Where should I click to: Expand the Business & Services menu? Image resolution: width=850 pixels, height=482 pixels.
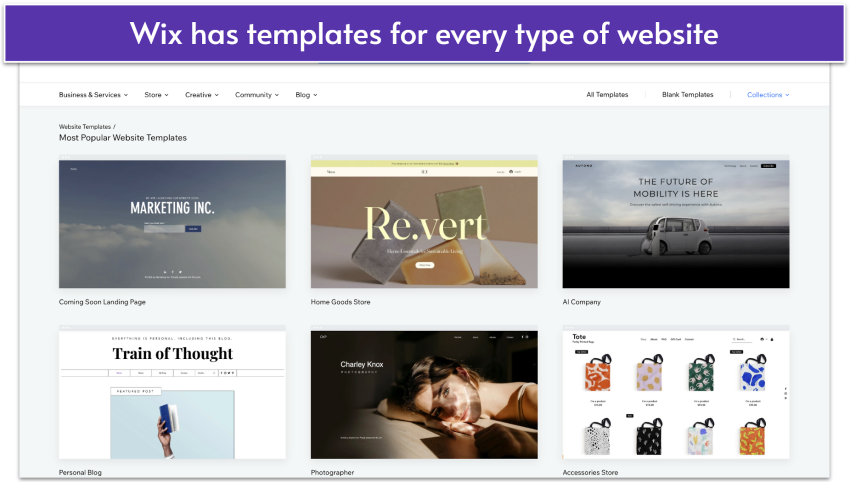point(93,95)
